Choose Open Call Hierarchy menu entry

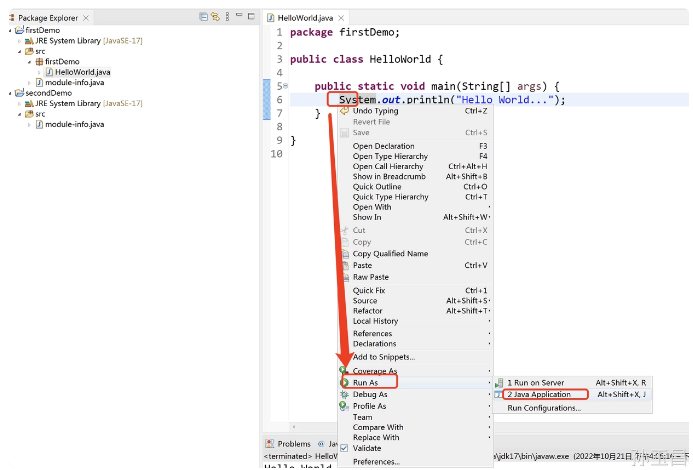[415, 166]
